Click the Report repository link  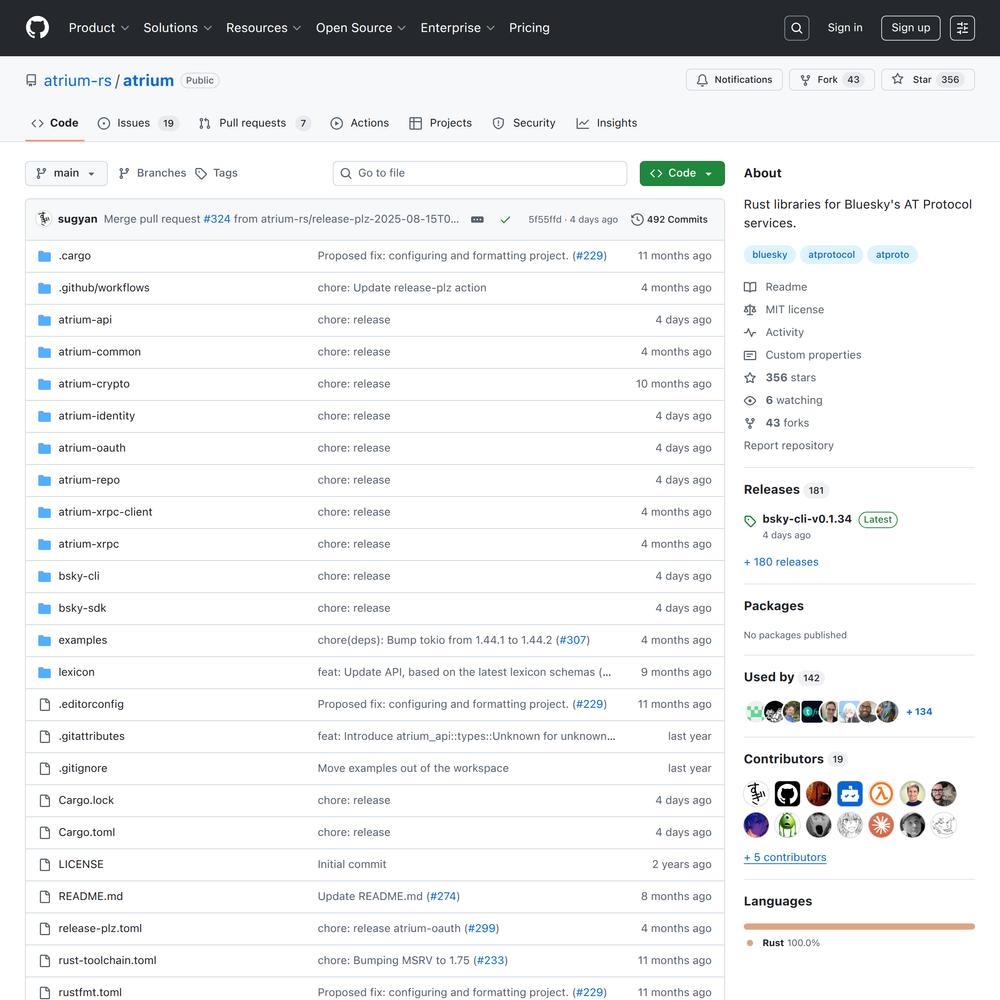click(x=789, y=446)
